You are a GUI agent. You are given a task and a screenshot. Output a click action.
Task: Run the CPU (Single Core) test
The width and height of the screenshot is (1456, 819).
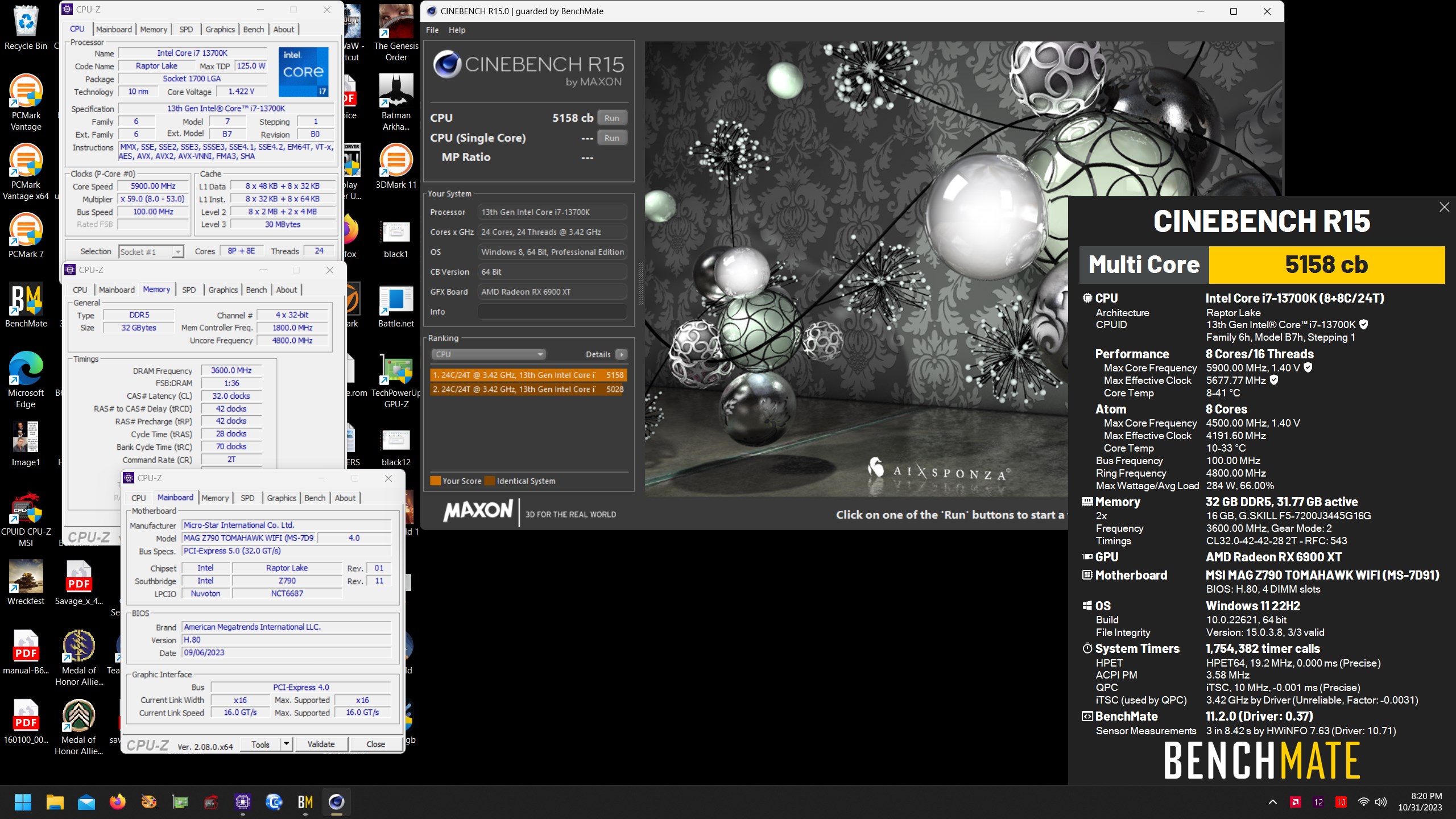612,138
